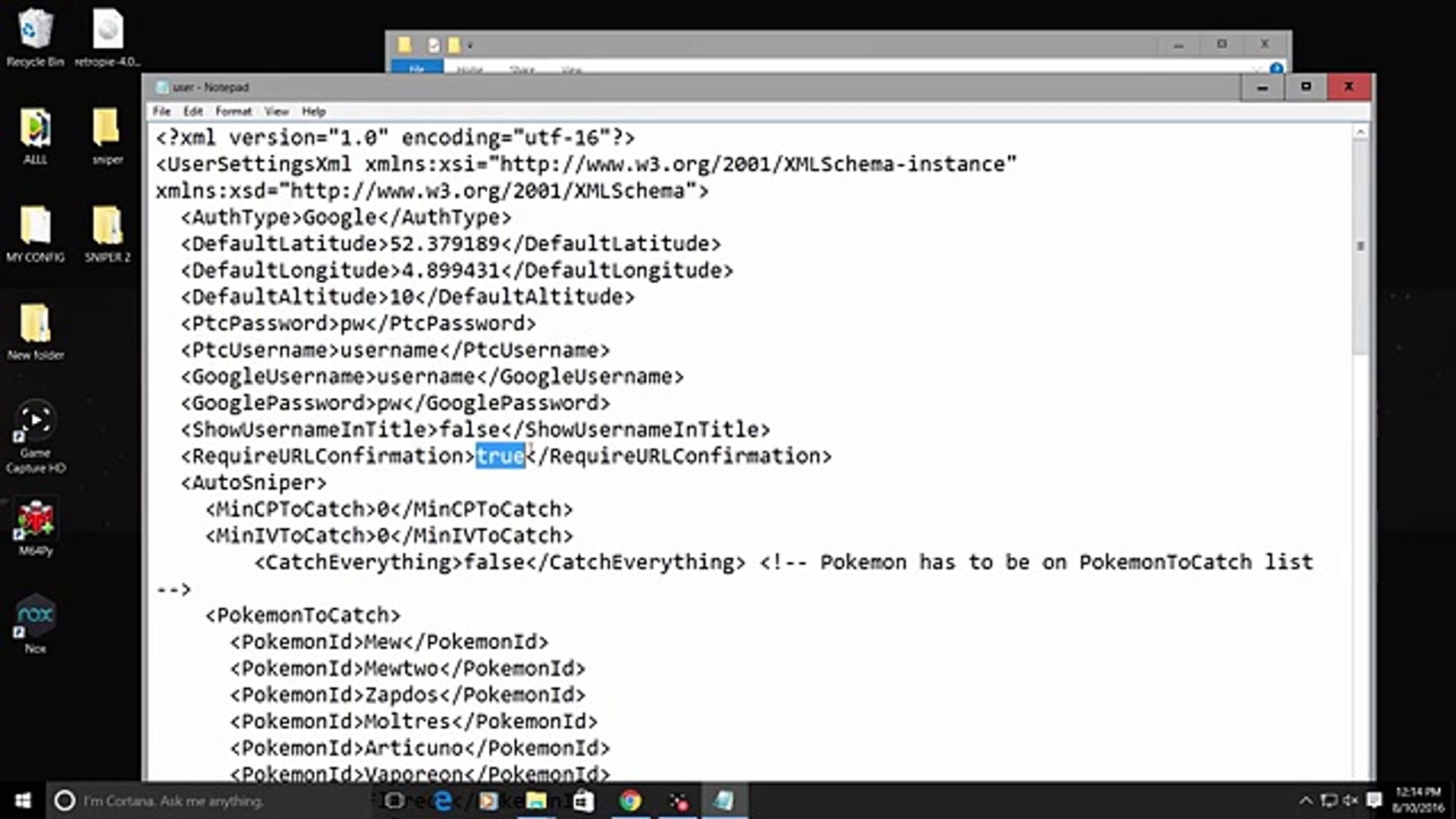Click the Notepad scrollbar up arrow

[x=1360, y=133]
